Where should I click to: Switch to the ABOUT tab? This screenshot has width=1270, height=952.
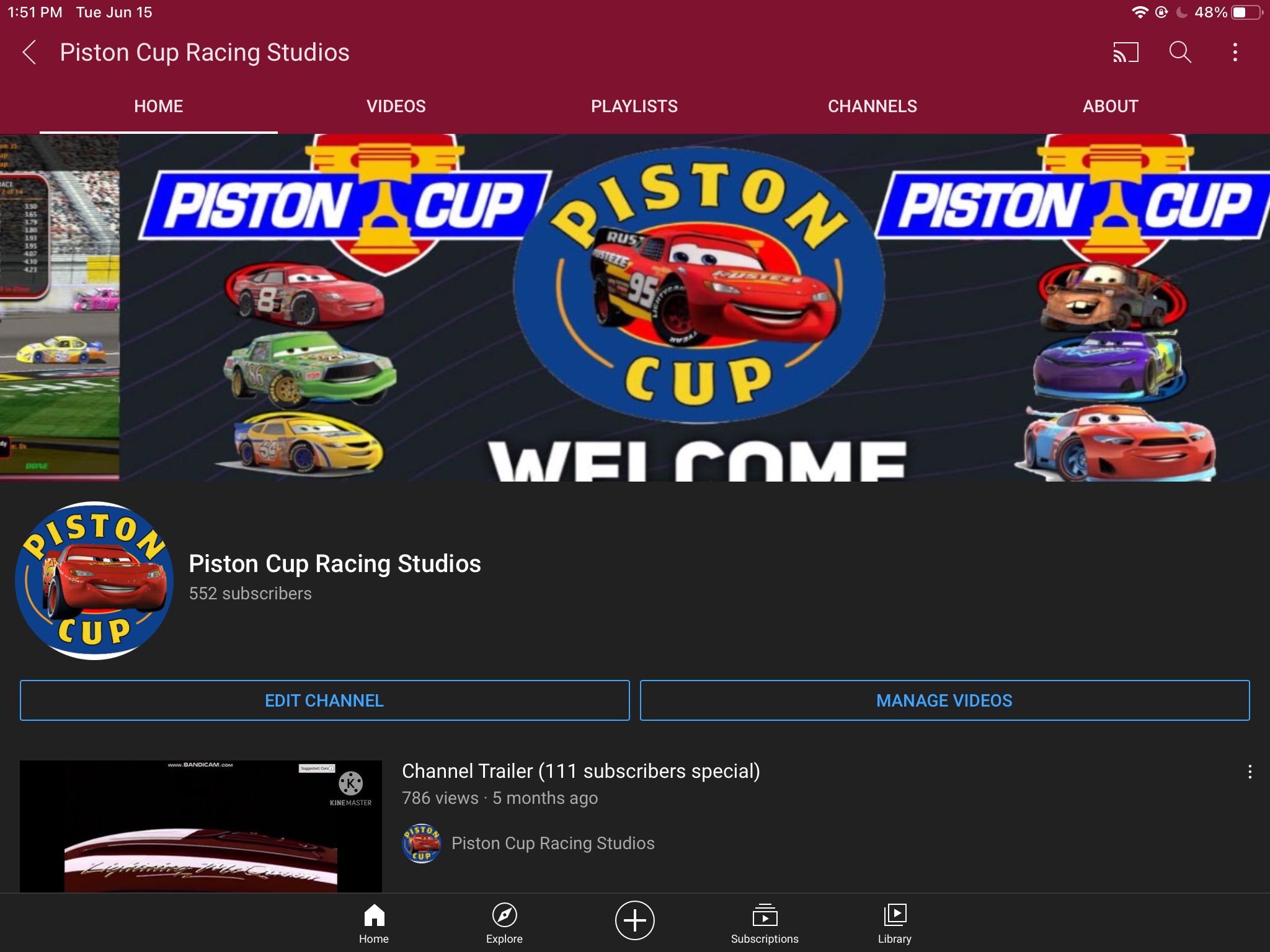[1111, 106]
